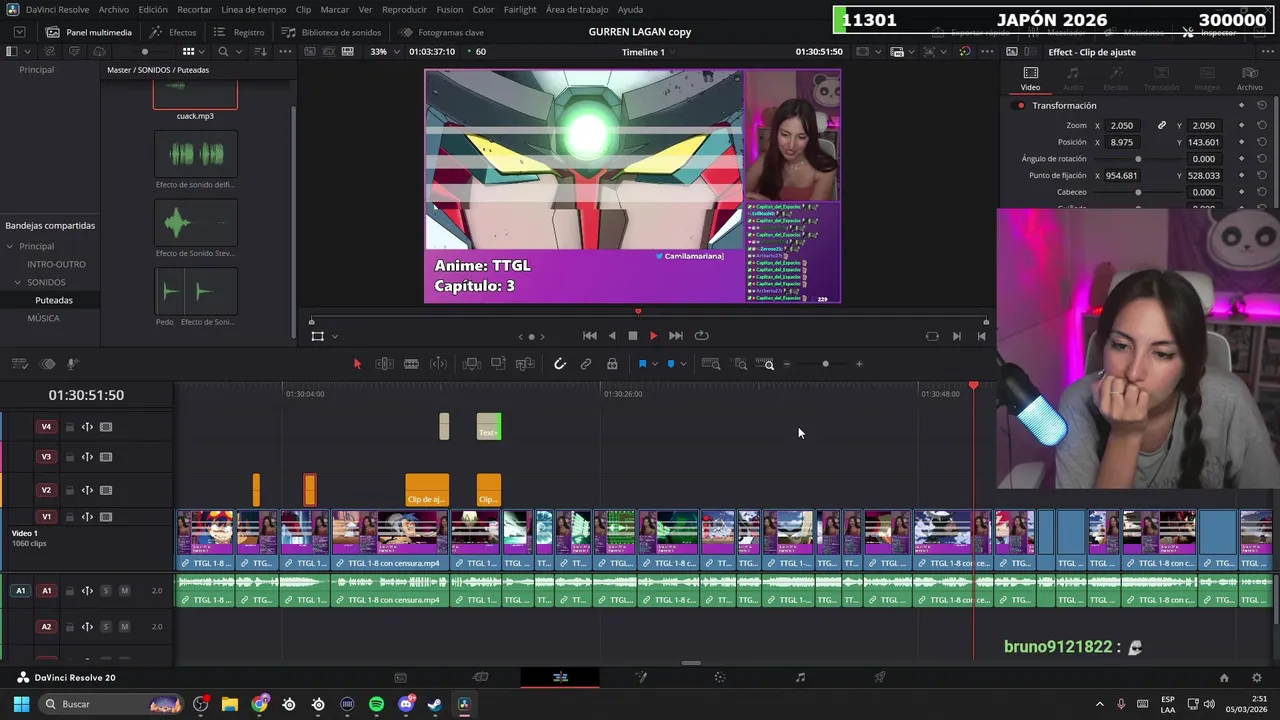The width and height of the screenshot is (1280, 720).
Task: Select the blade edit tool
Action: click(x=411, y=364)
